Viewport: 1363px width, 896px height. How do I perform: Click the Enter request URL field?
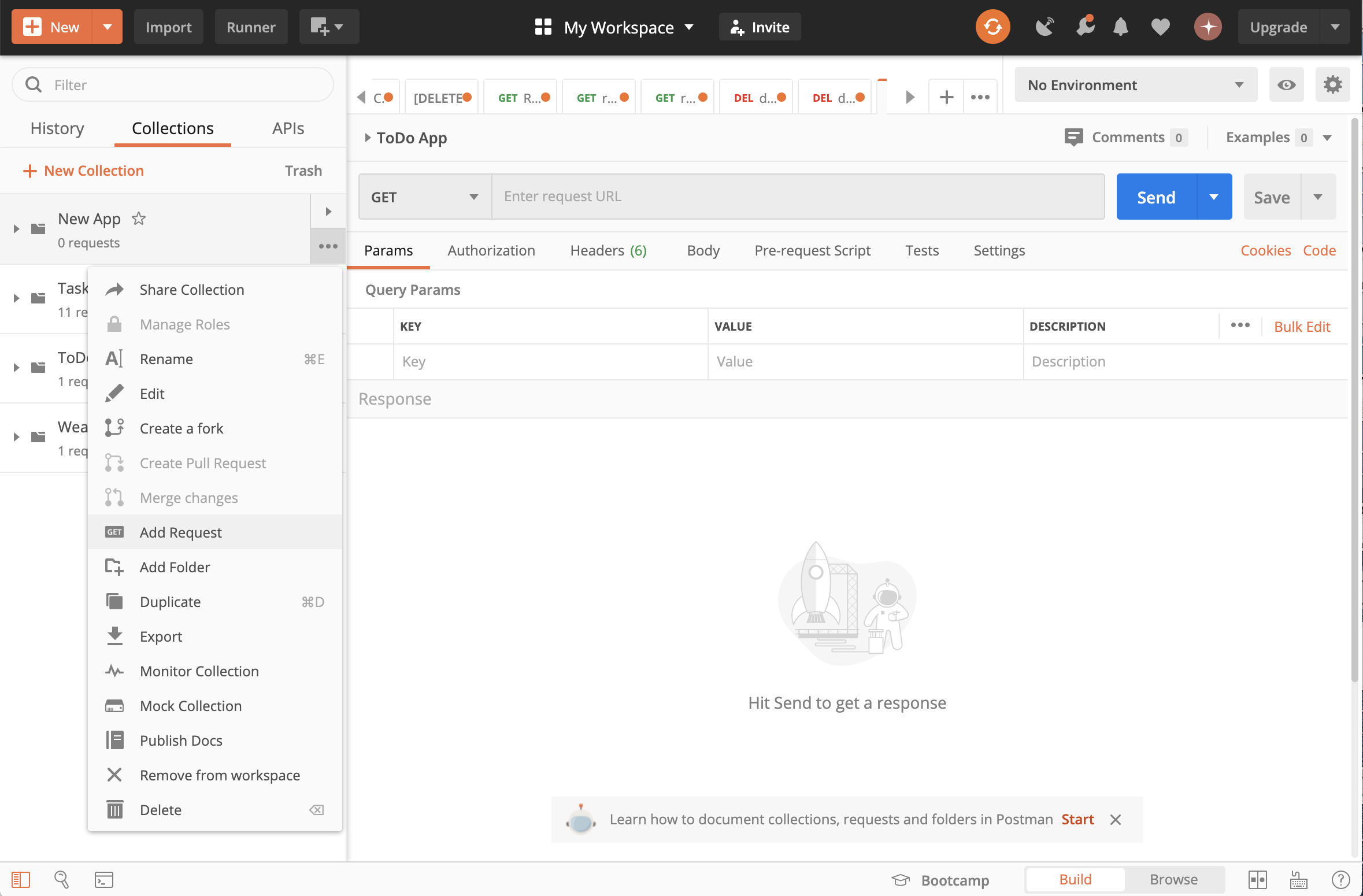[798, 197]
